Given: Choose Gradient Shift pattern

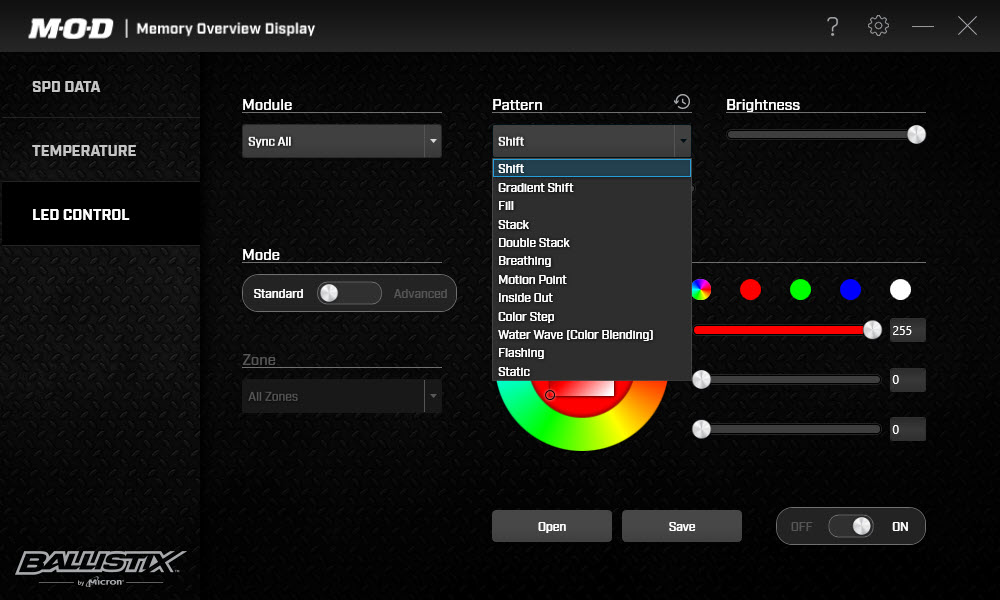Looking at the screenshot, I should click(x=592, y=187).
